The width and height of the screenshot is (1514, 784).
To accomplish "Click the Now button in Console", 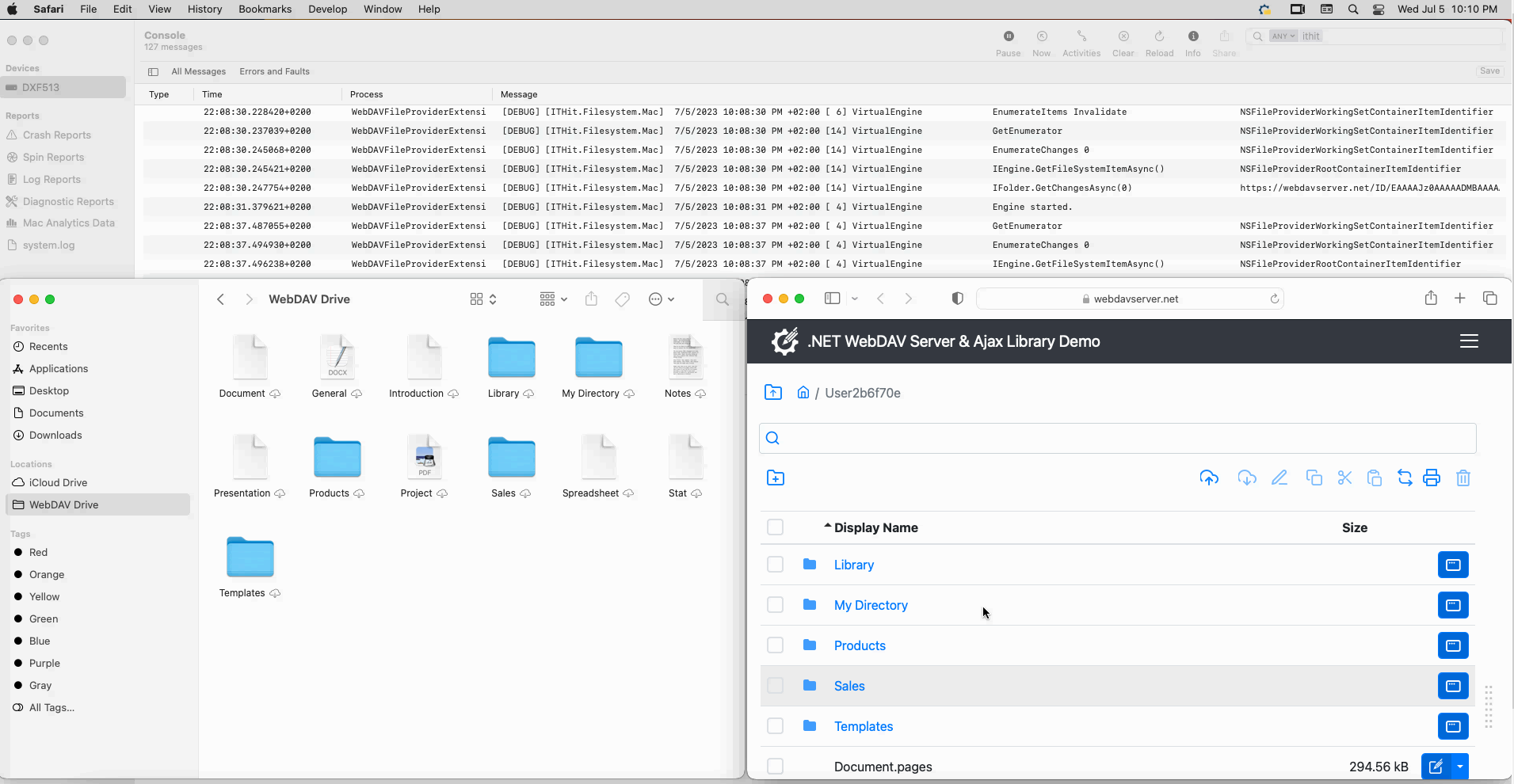I will pos(1042,44).
